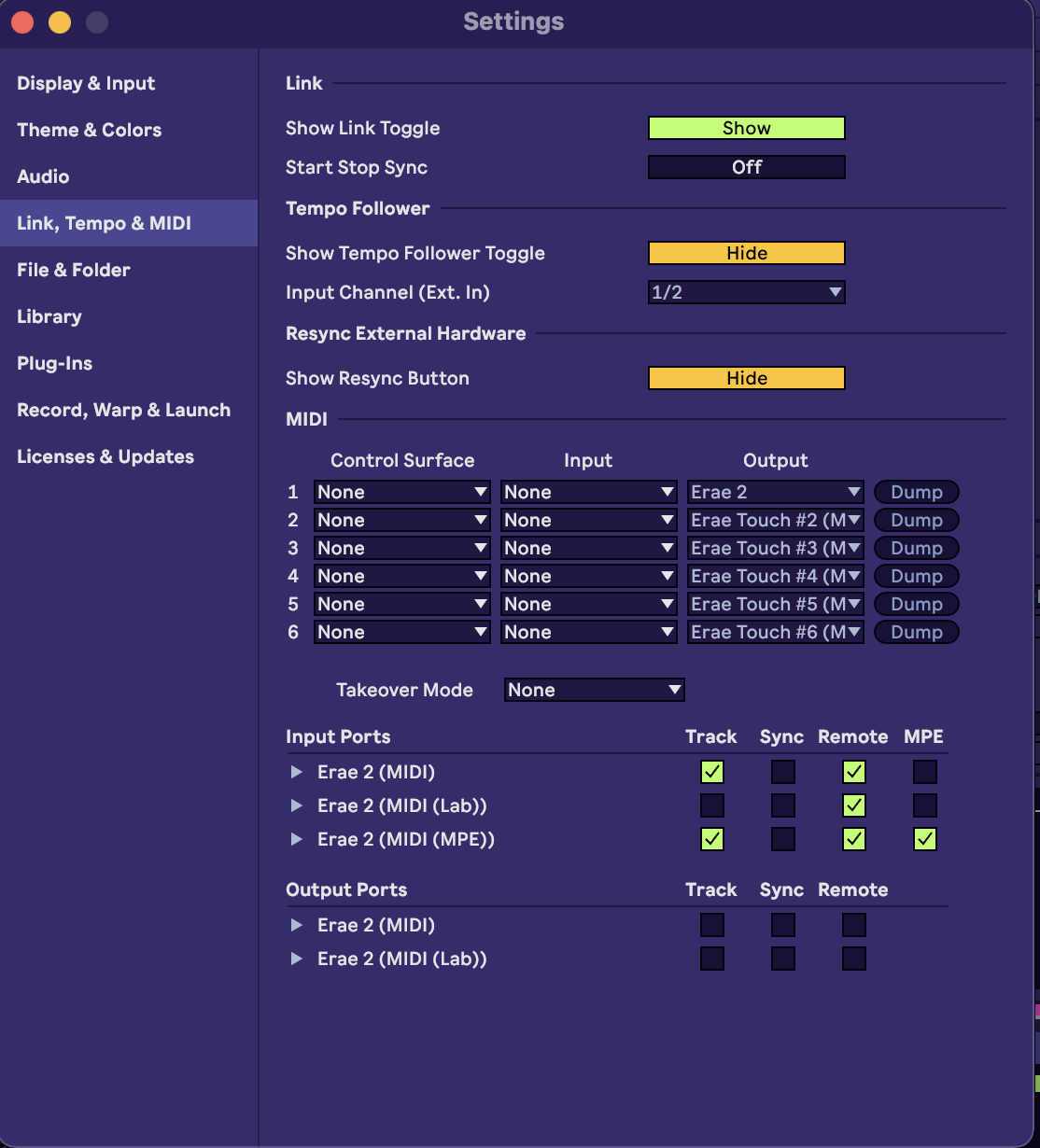Open Control Surface dropdown for row 1
Viewport: 1040px width, 1148px height.
tap(402, 492)
